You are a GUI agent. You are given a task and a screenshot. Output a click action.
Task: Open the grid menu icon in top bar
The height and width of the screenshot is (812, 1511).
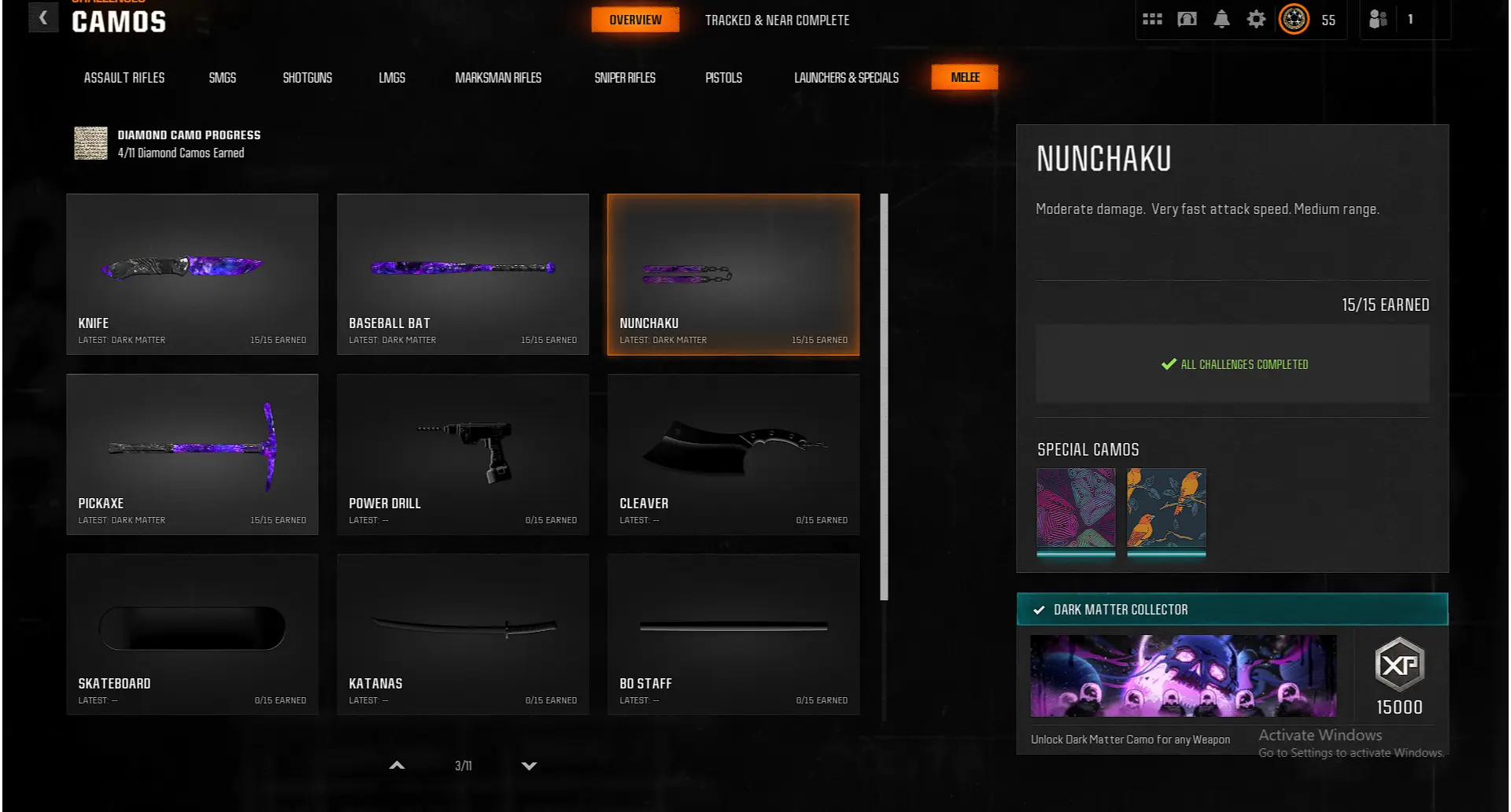pyautogui.click(x=1152, y=19)
